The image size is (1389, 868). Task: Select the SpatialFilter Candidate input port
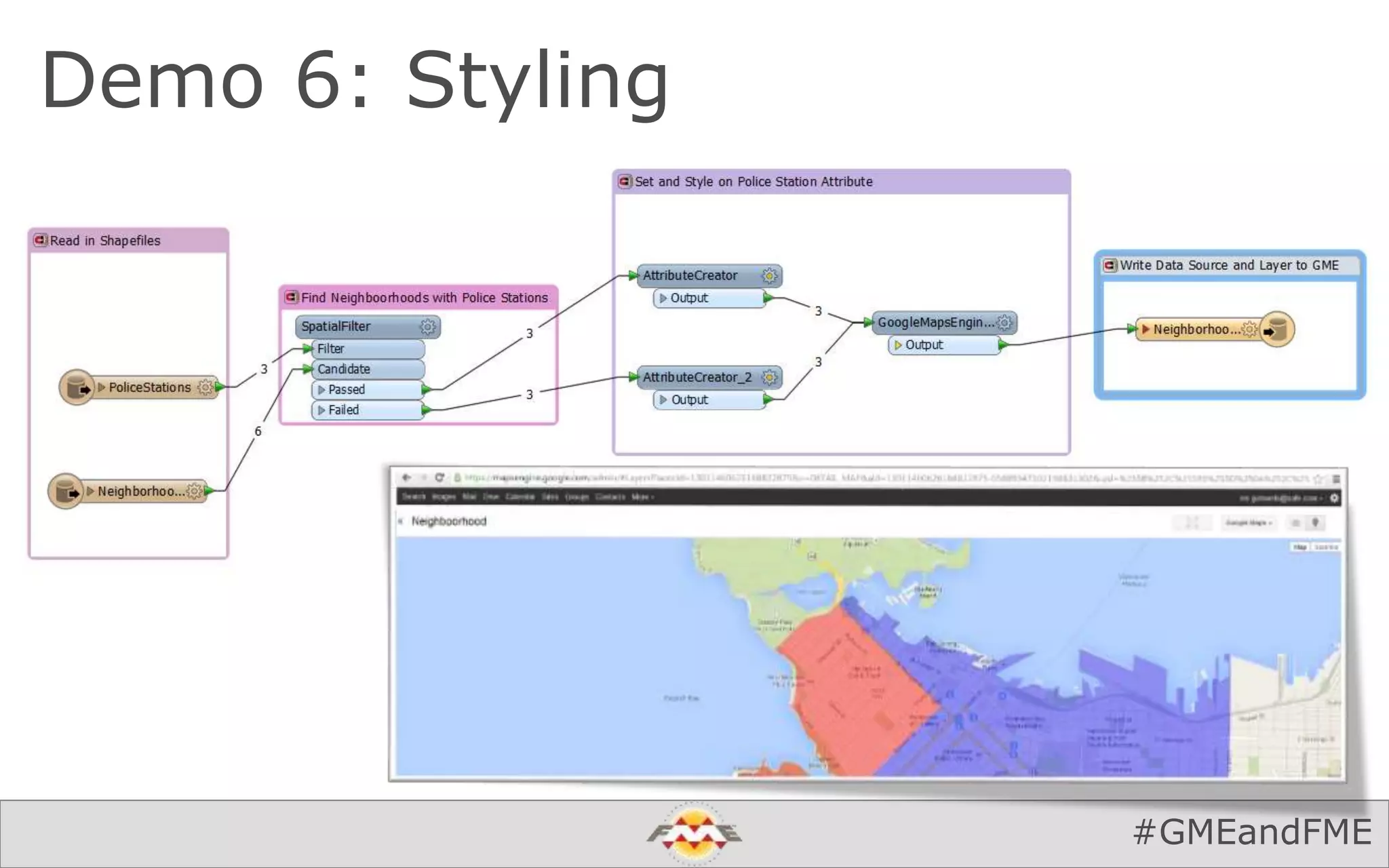[x=368, y=370]
